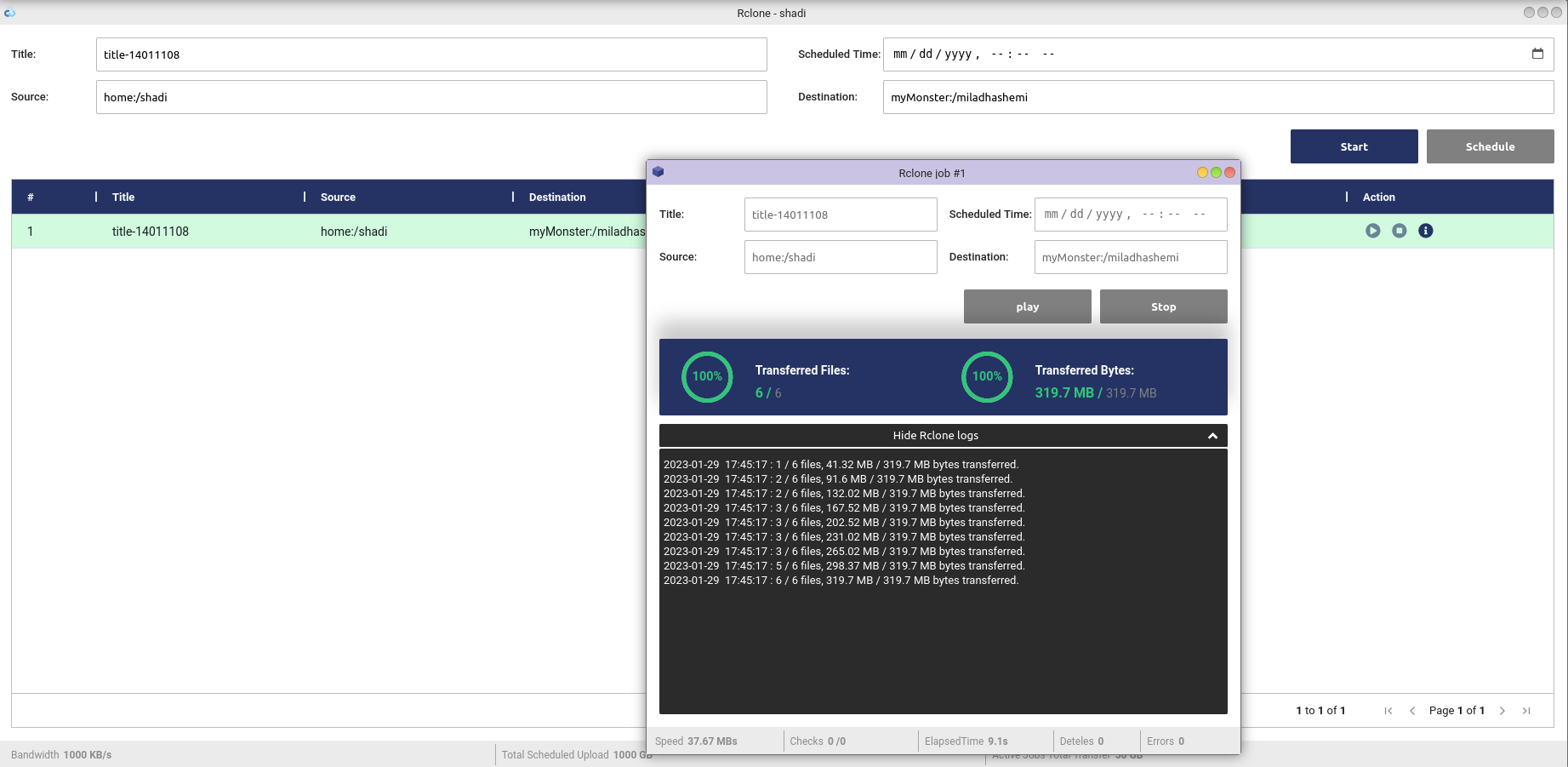Screen dimensions: 1568x767
Task: Close the Rclone job #1 dialog
Action: (x=1229, y=173)
